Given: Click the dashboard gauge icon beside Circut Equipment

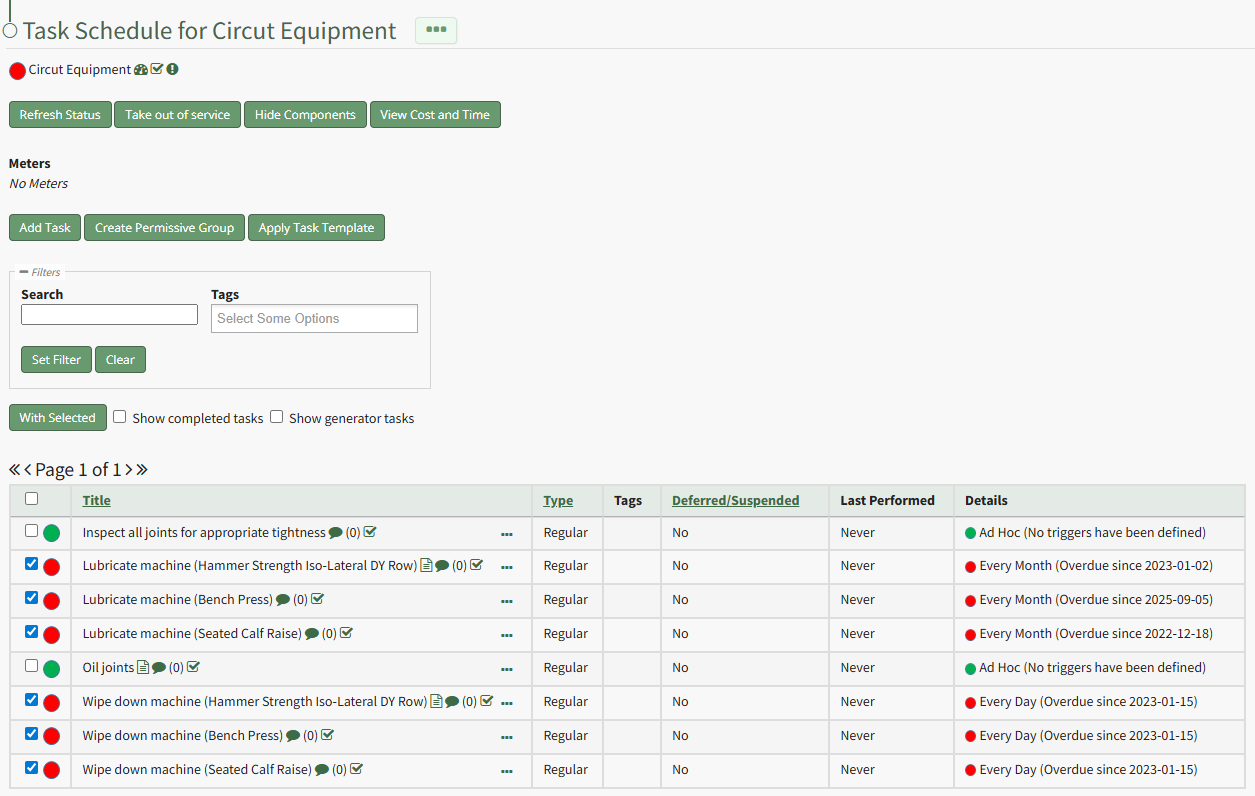Looking at the screenshot, I should (x=141, y=70).
